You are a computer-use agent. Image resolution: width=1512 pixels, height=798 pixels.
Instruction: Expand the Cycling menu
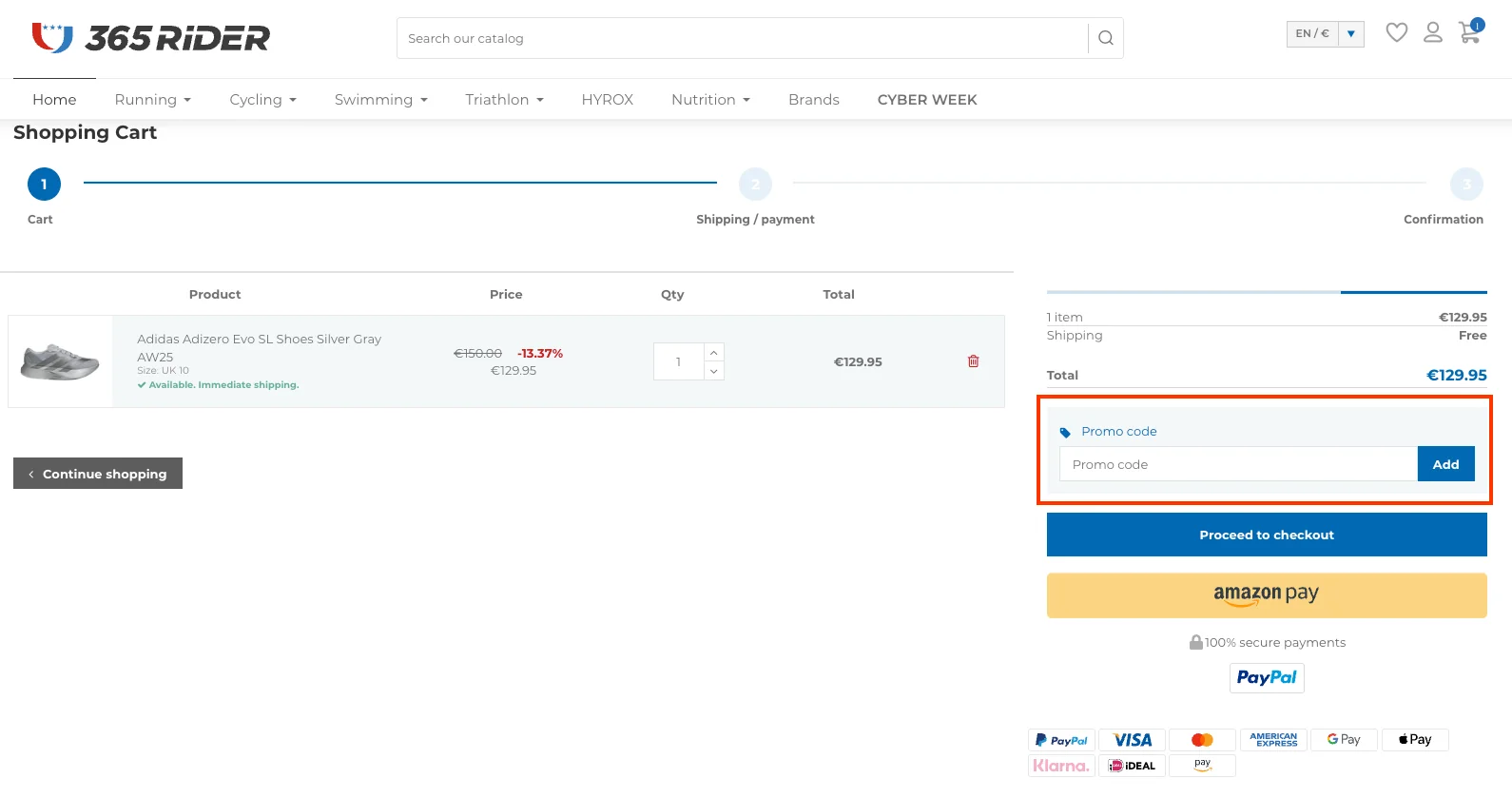tap(262, 100)
